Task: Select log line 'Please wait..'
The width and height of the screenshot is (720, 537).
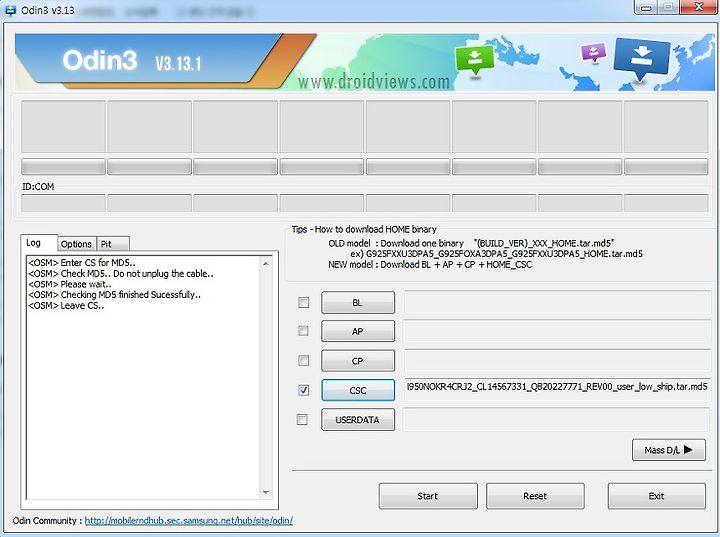Action: tap(70, 284)
